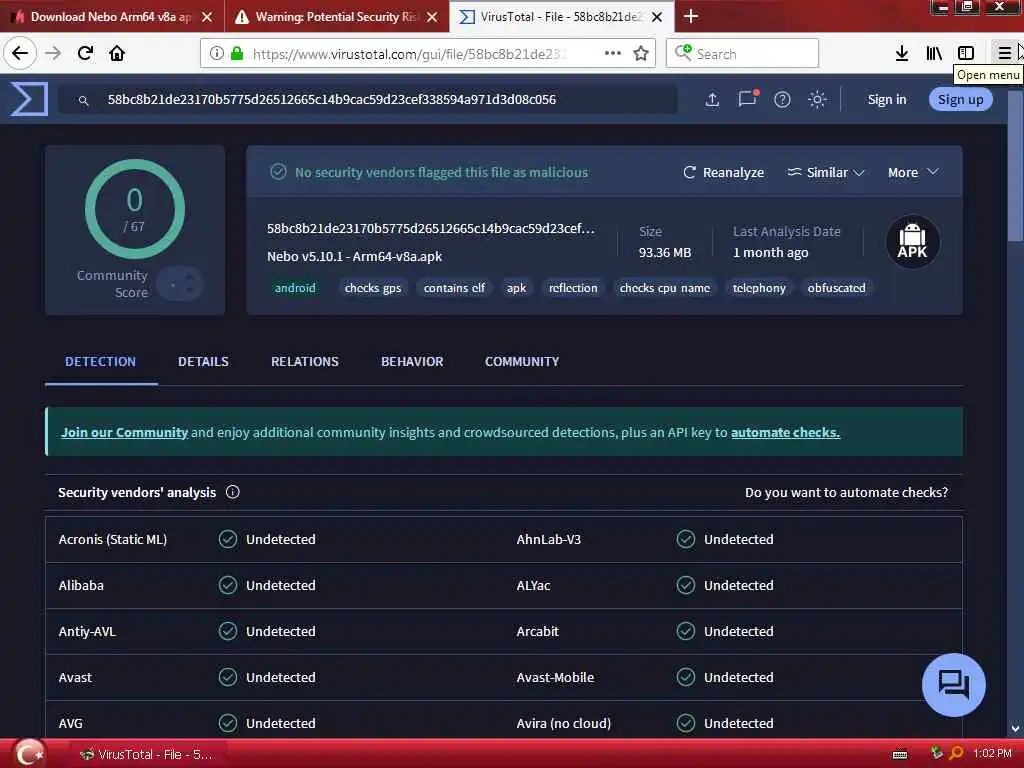The width and height of the screenshot is (1024, 768).
Task: Open the RELATIONS tab
Action: 305,362
